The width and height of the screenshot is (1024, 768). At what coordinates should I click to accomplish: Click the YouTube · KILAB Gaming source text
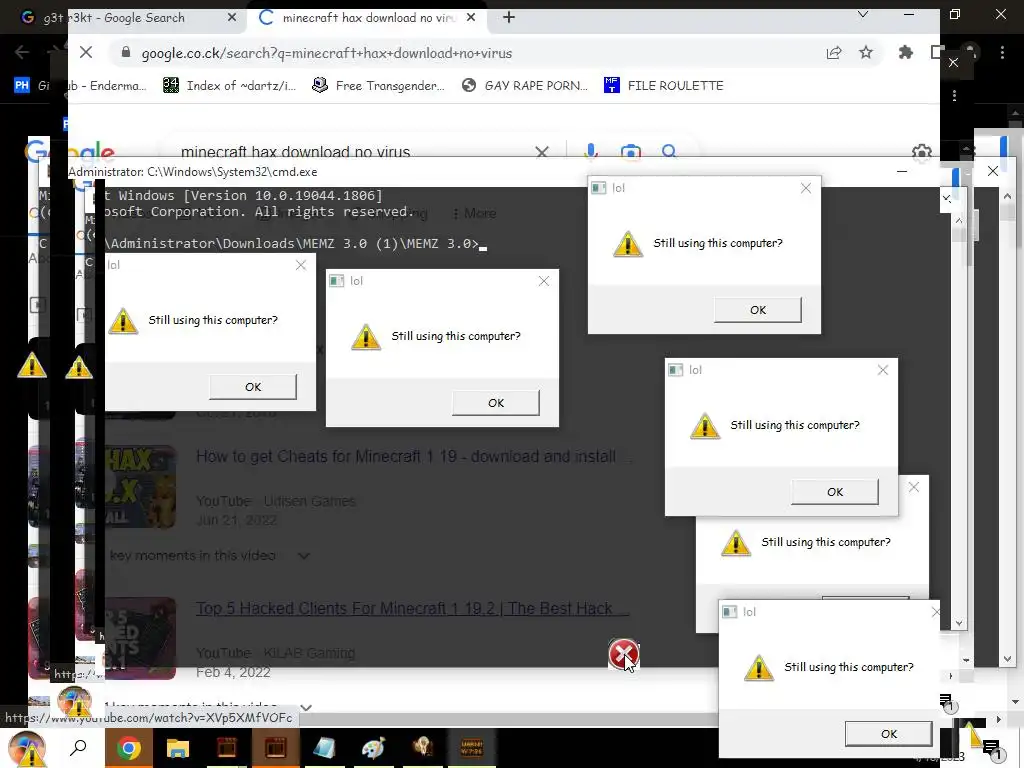pos(276,653)
